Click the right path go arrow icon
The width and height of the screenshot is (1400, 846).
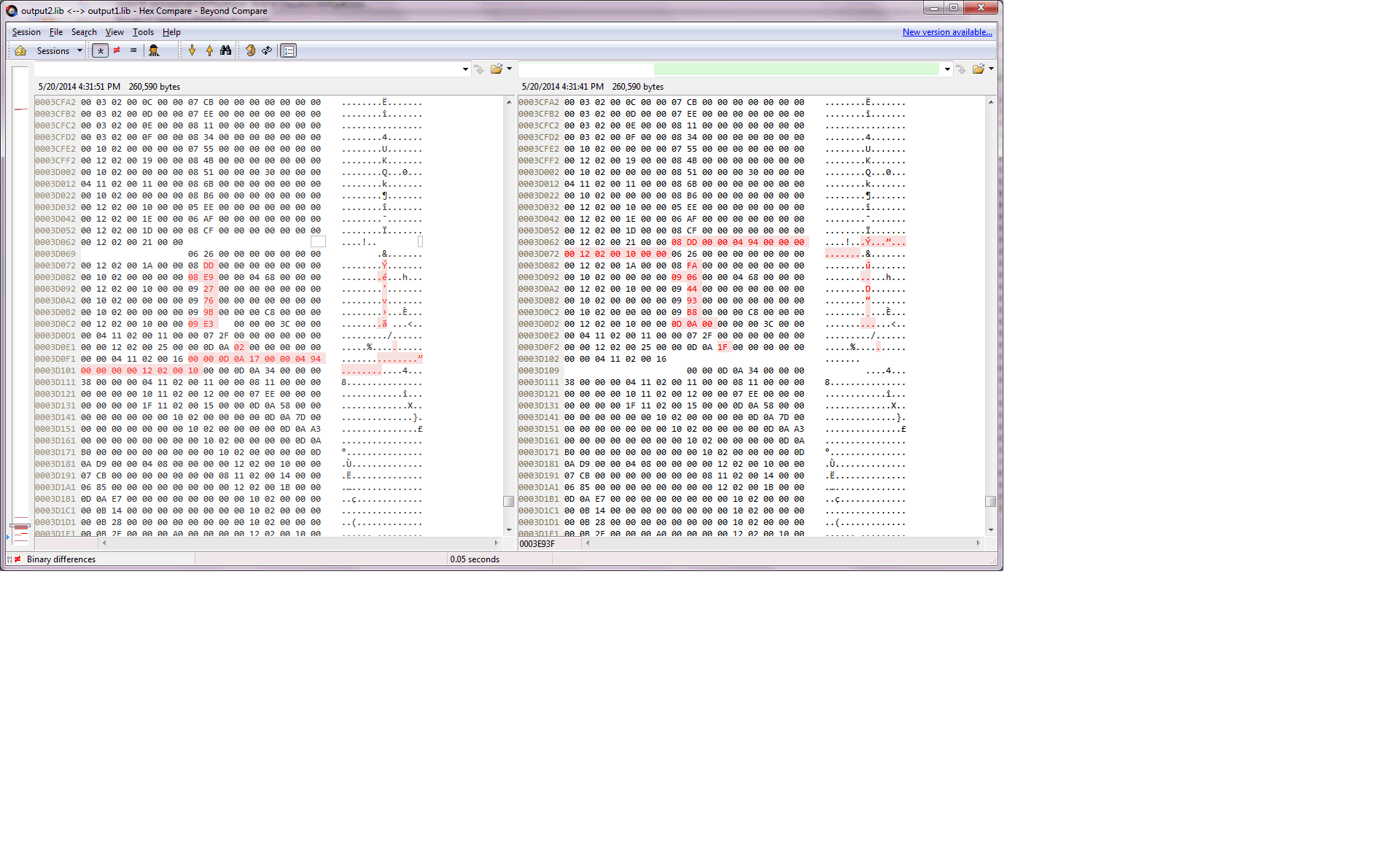point(961,69)
